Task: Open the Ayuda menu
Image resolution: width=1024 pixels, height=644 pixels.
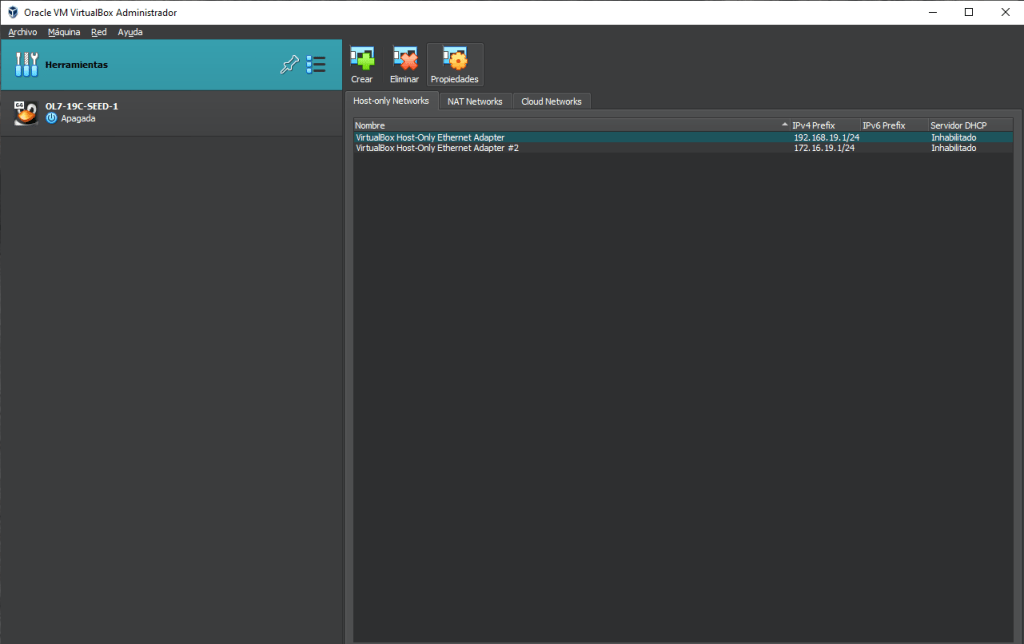Action: (x=130, y=32)
